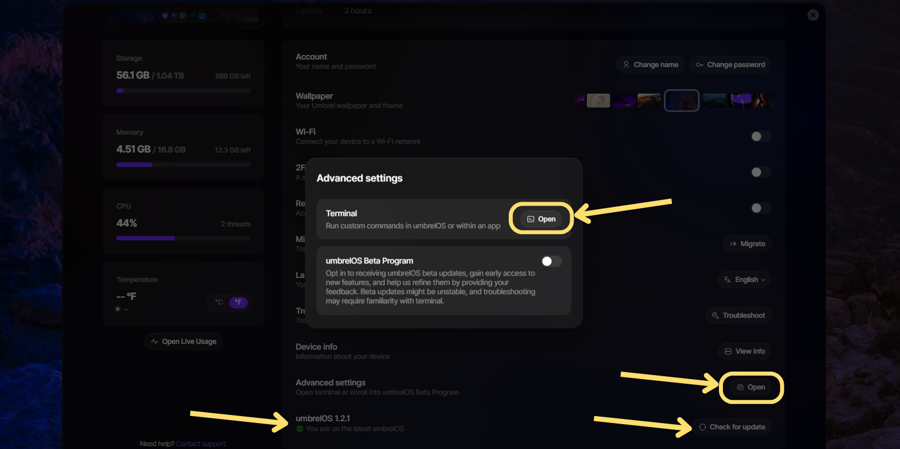Open the English language dropdown
Screen dimensions: 900x449
tap(745, 280)
